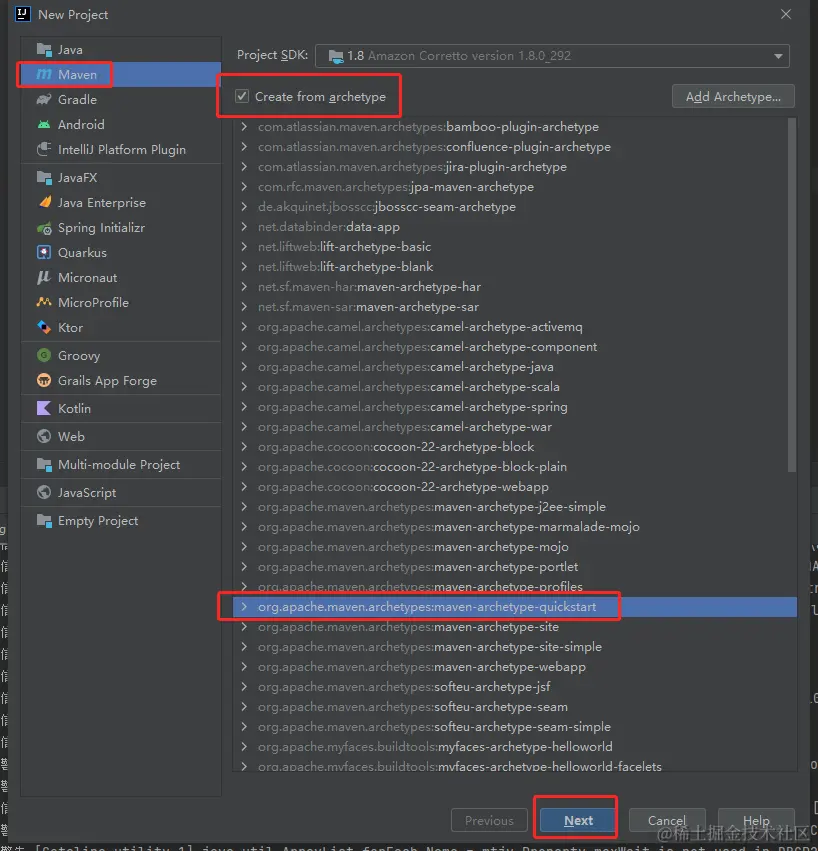Select Spring Initializr project type

tap(121, 228)
